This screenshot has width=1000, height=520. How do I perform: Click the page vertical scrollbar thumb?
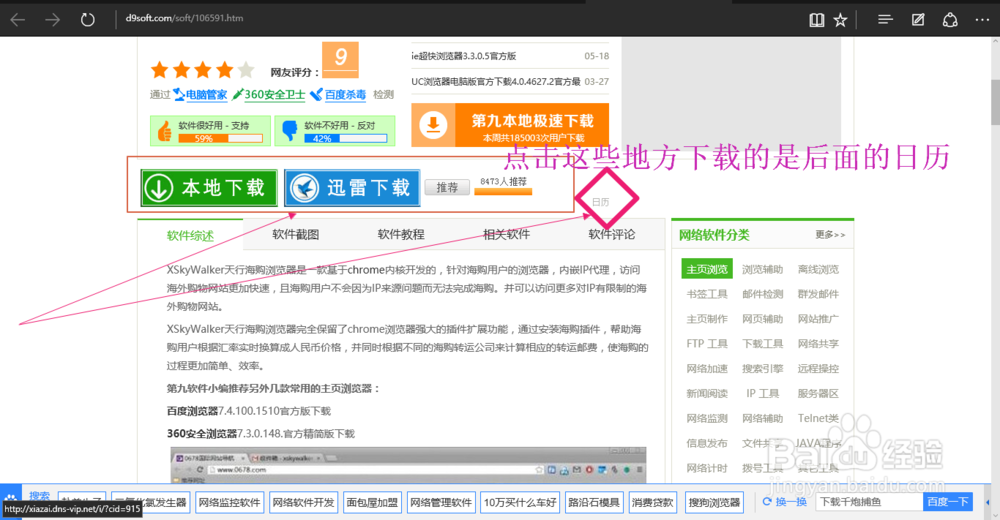click(995, 101)
